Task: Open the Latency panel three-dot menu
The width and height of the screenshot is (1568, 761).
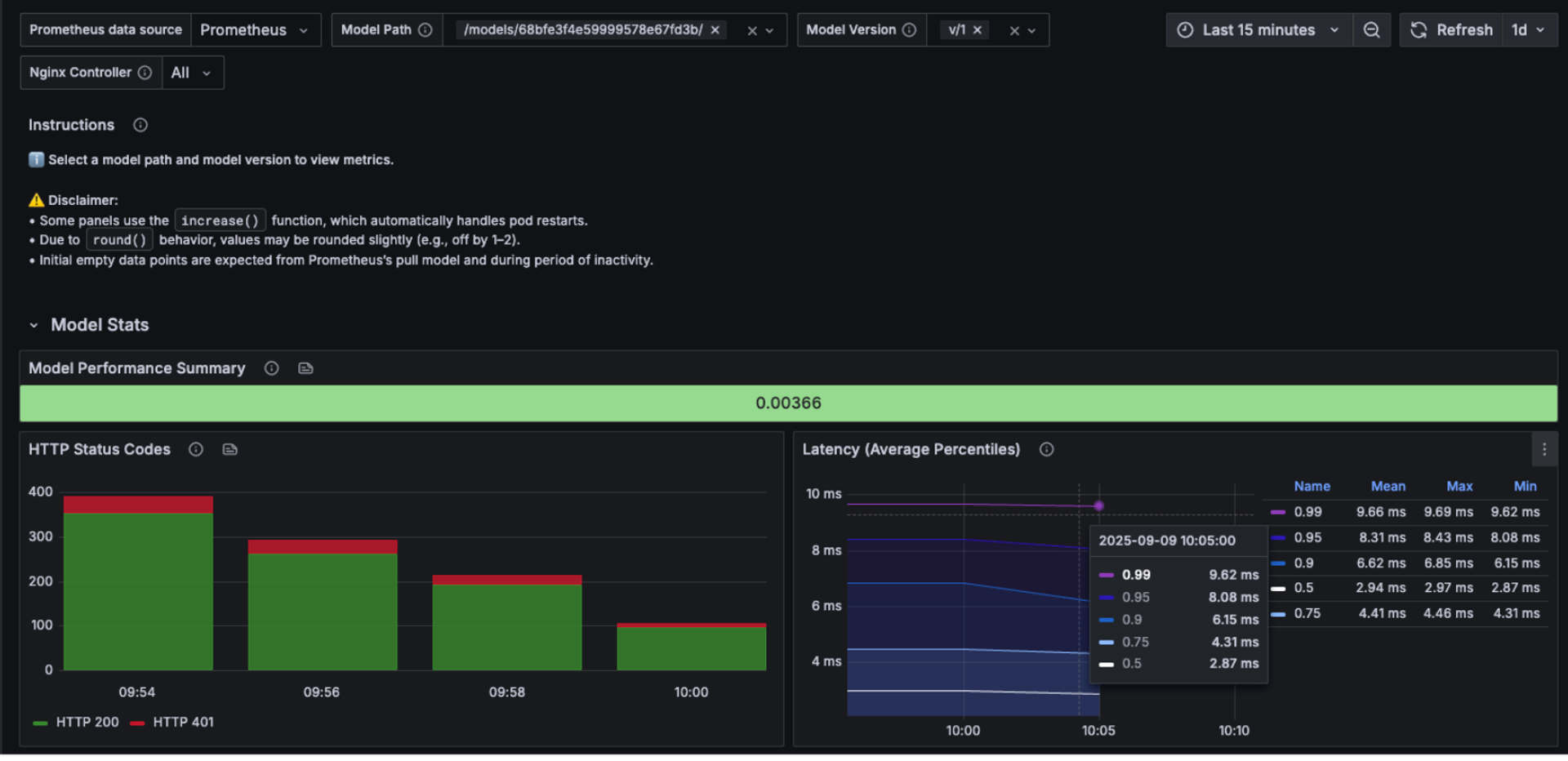Action: pos(1543,450)
